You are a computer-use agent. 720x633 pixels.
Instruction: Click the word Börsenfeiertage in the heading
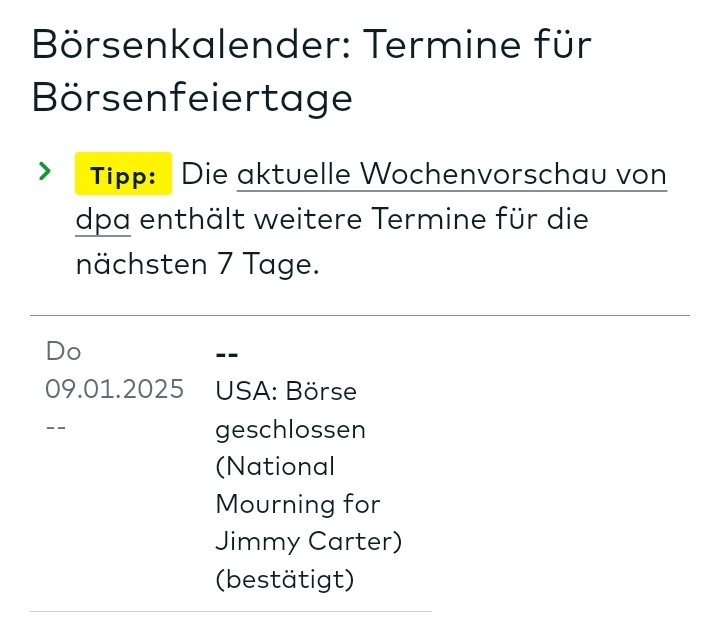(x=192, y=97)
